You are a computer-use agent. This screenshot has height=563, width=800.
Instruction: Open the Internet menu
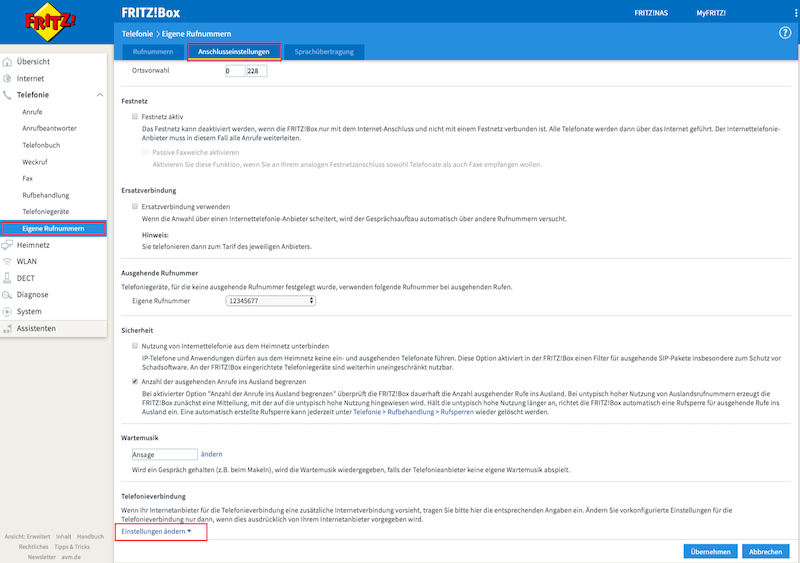(31, 79)
